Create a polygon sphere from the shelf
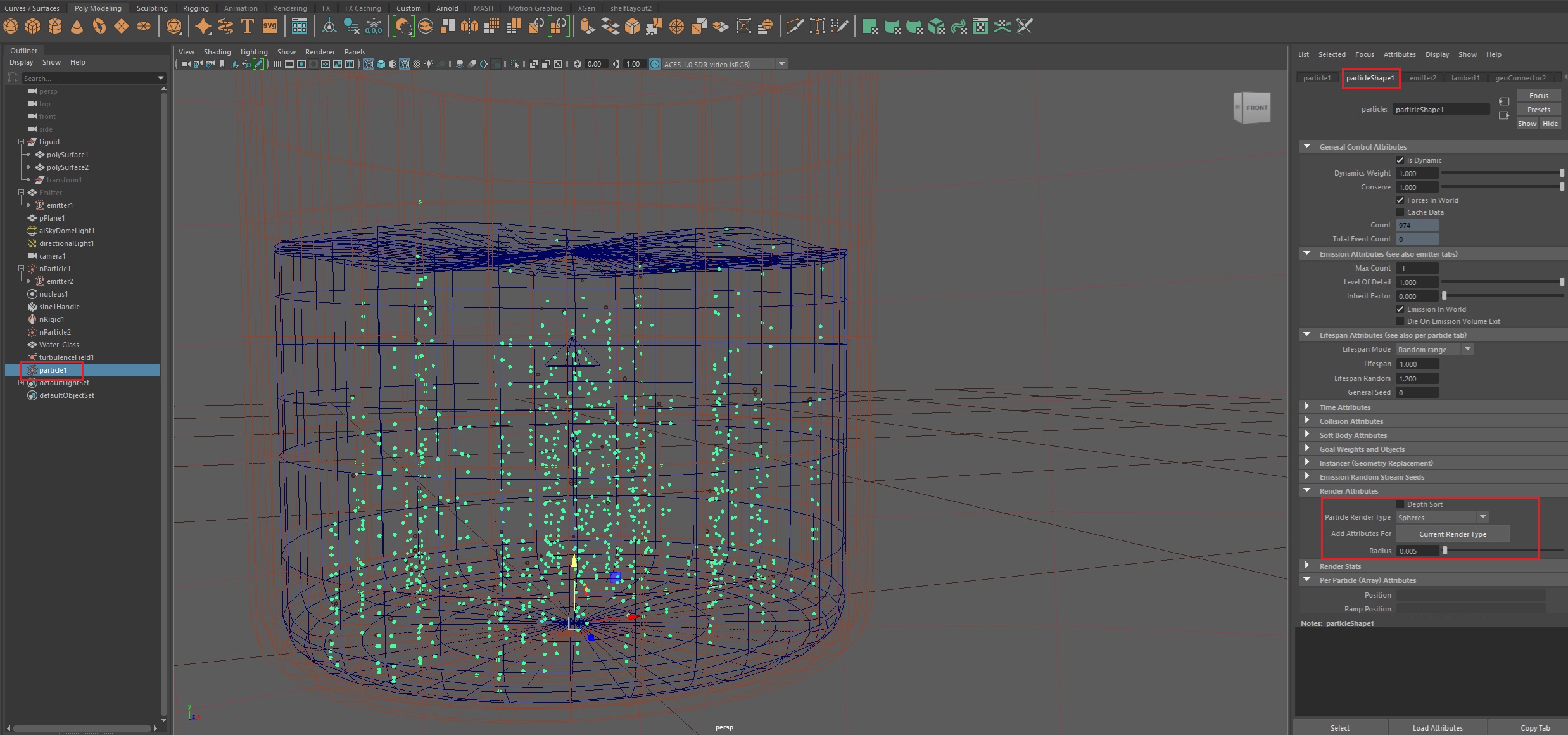Screen dimensions: 1568x735 tap(11, 26)
